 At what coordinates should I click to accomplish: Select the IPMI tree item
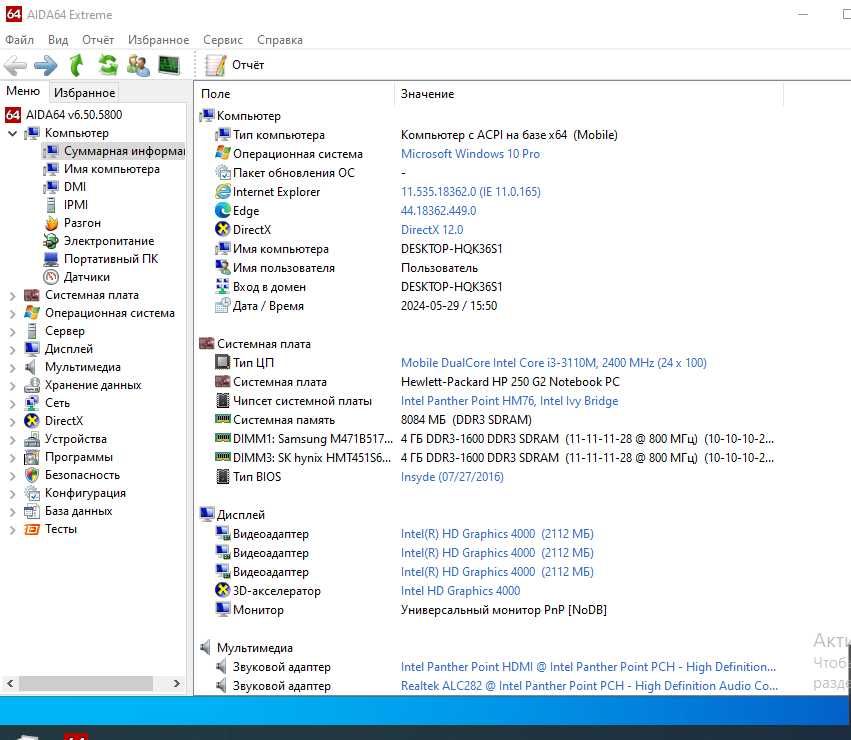[x=75, y=205]
